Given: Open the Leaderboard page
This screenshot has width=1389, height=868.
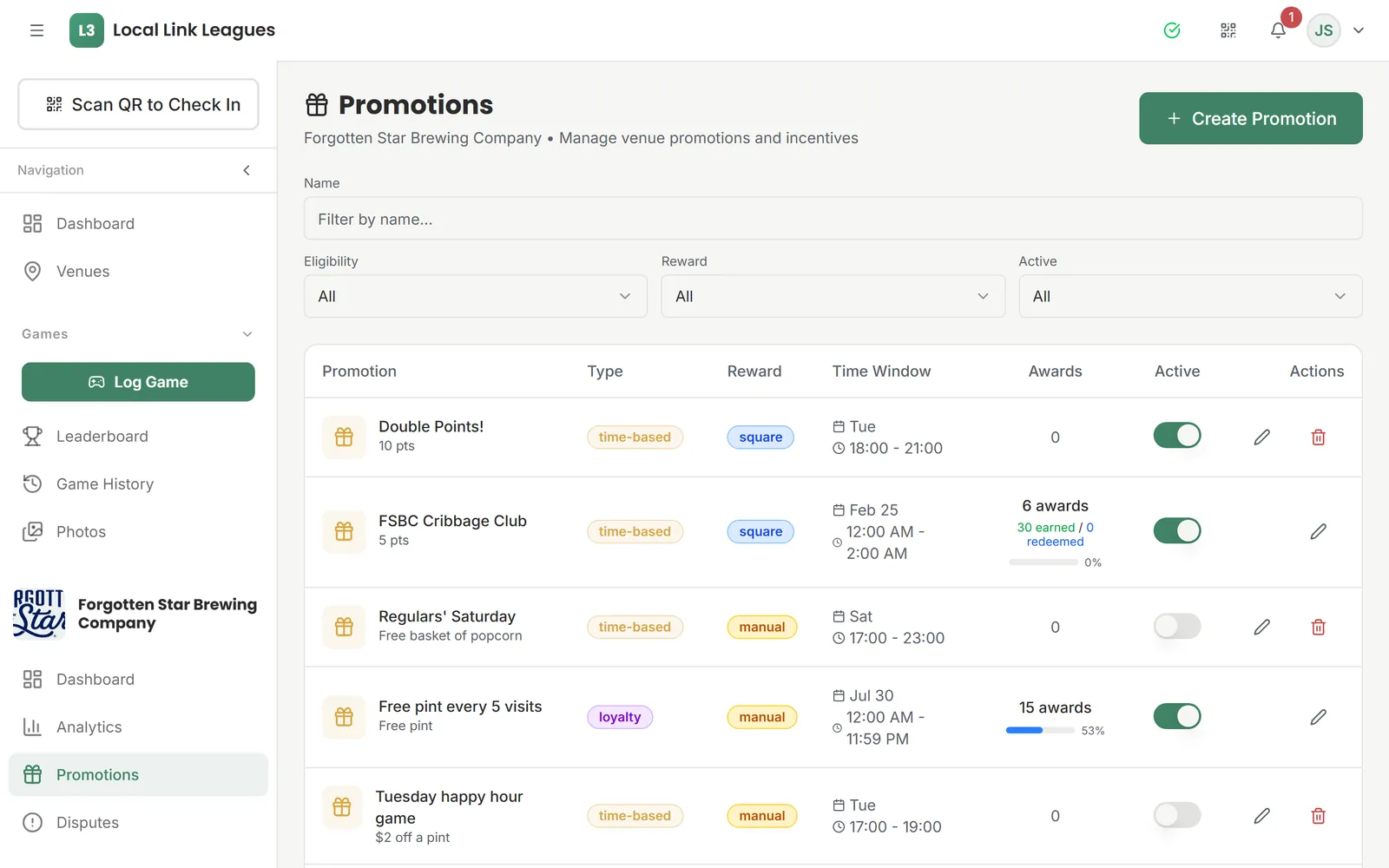Looking at the screenshot, I should click(139, 437).
